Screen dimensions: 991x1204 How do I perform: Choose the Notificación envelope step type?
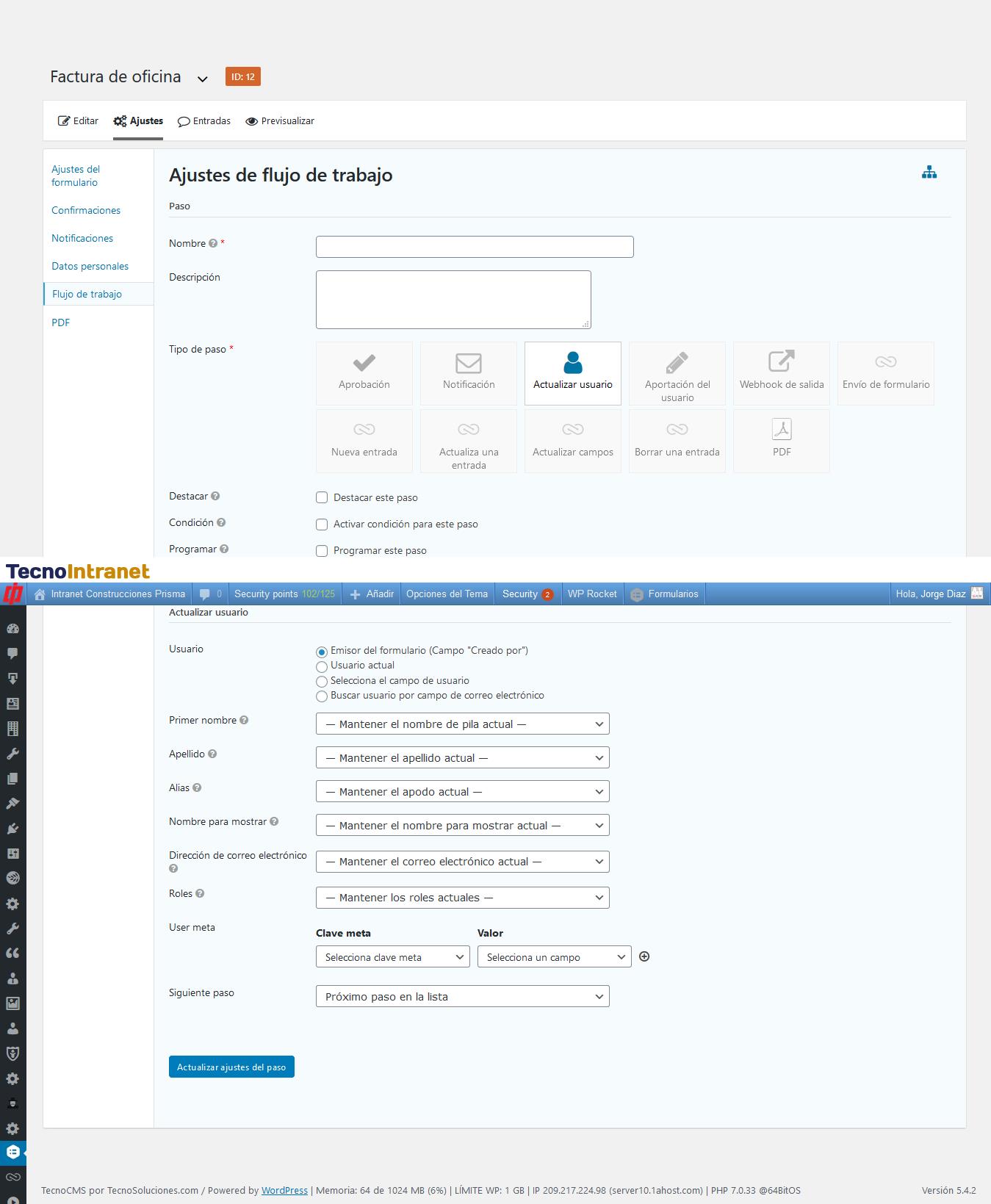468,363
